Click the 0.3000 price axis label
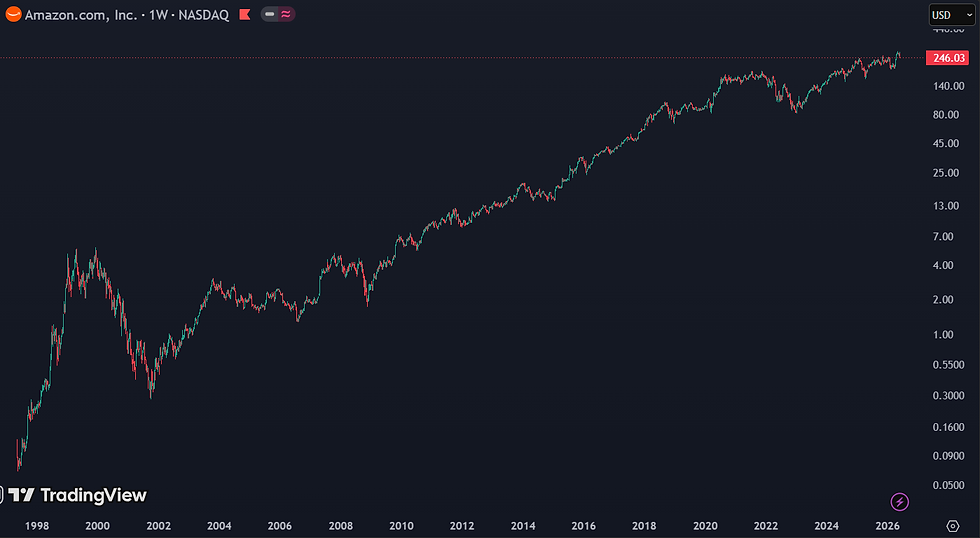 click(949, 396)
